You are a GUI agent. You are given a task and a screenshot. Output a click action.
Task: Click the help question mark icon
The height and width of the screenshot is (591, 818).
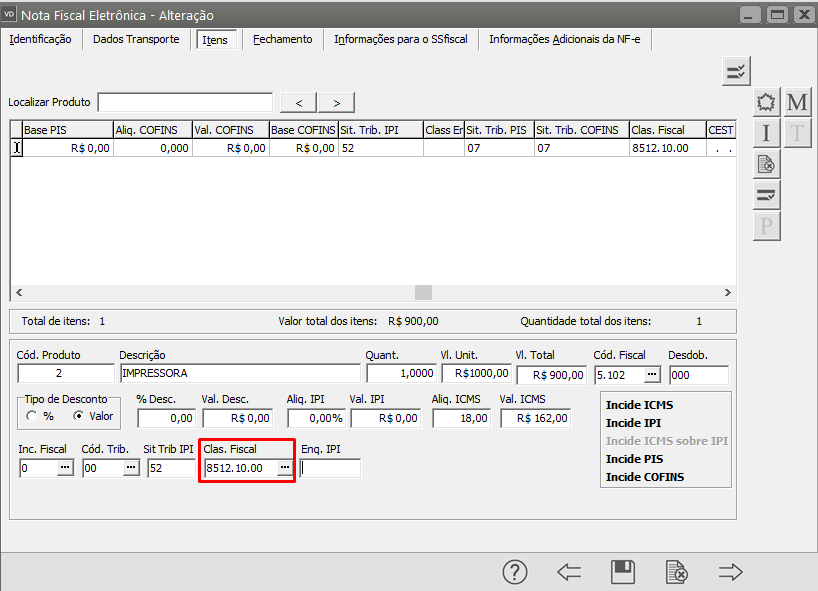click(514, 572)
